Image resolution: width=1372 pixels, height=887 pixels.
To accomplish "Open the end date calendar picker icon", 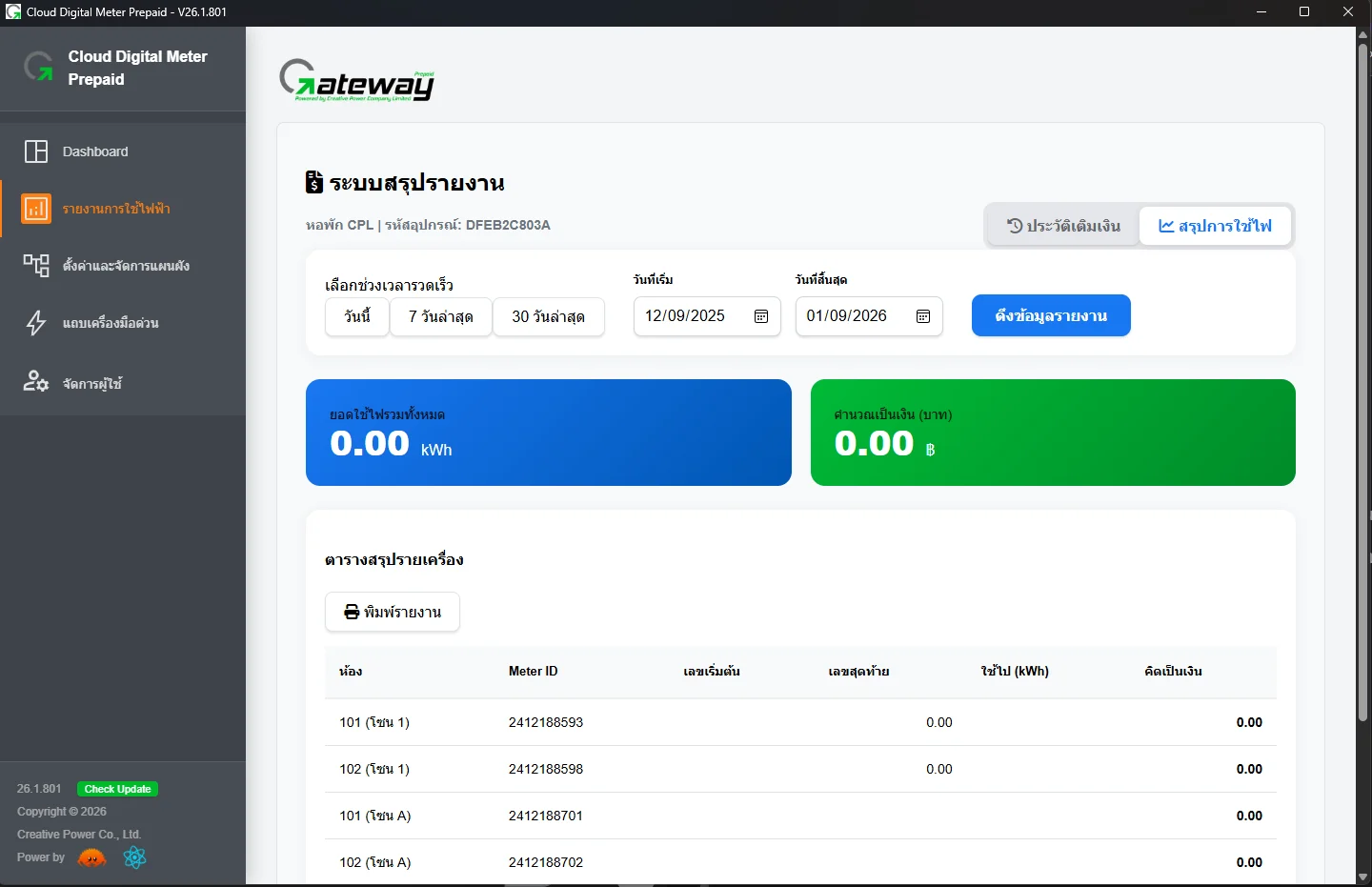I will pyautogui.click(x=923, y=316).
